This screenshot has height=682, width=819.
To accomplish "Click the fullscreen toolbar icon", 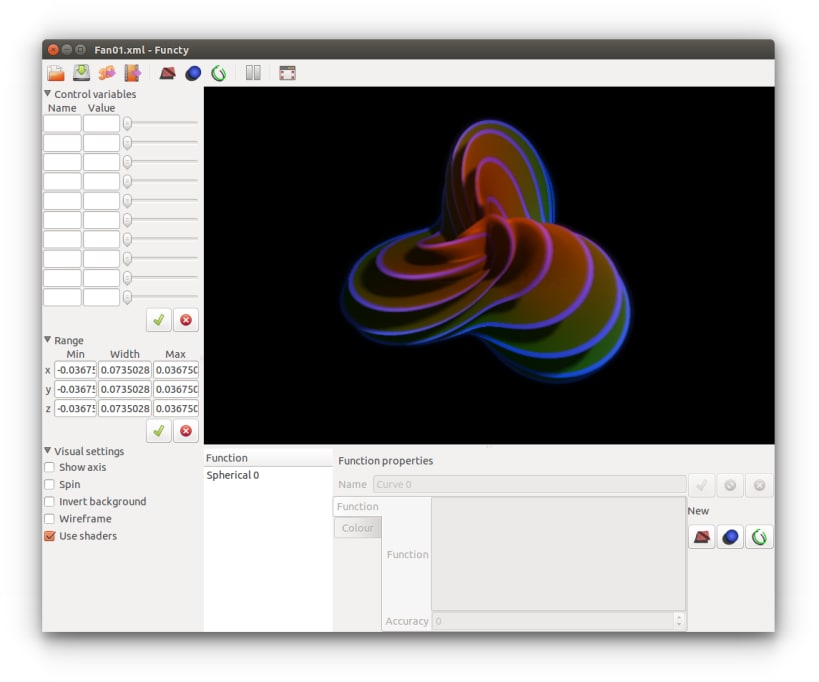I will [x=287, y=73].
